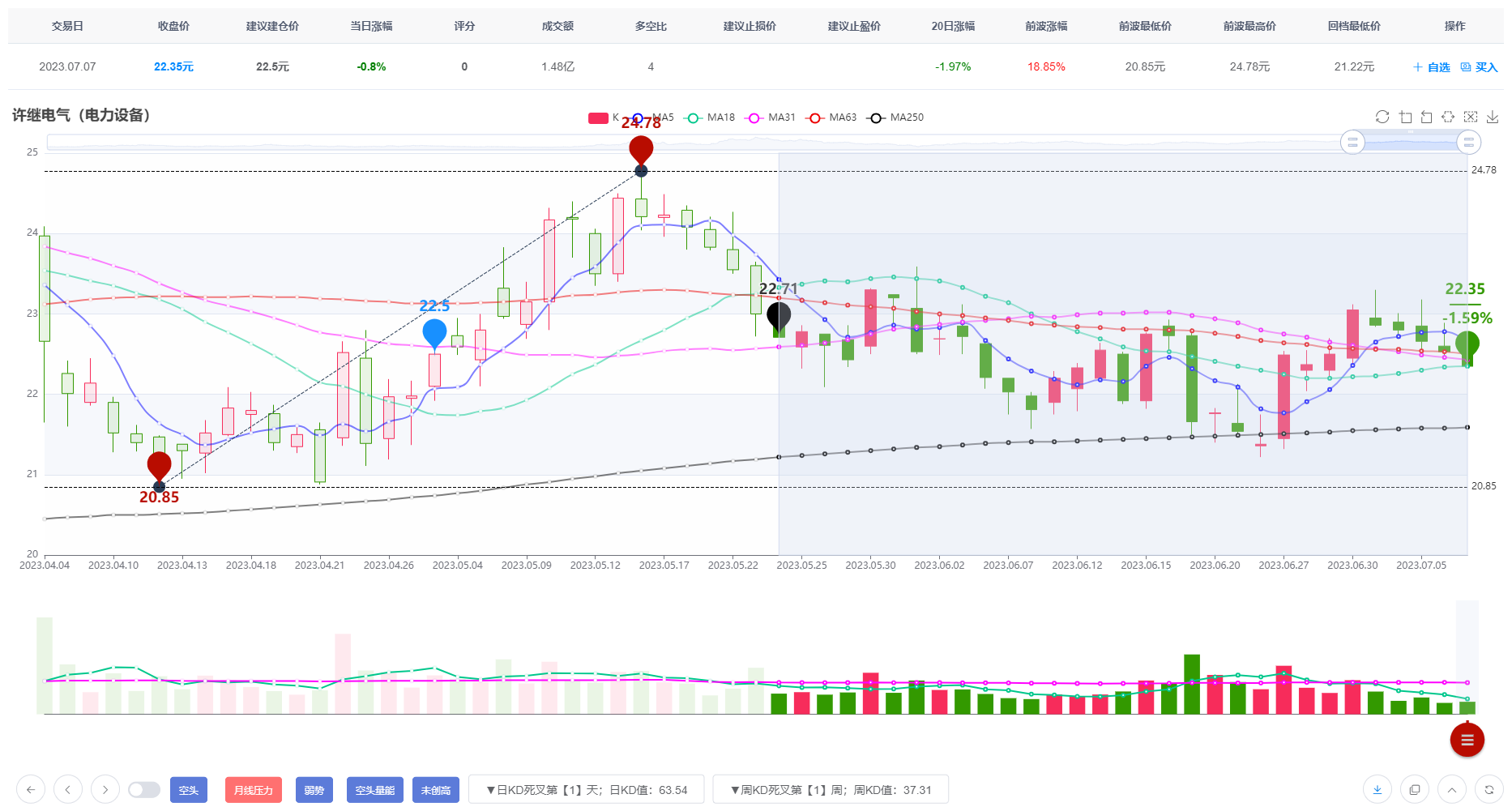The width and height of the screenshot is (1512, 807).
Task: Click the 空头 tag button
Action: click(x=189, y=790)
